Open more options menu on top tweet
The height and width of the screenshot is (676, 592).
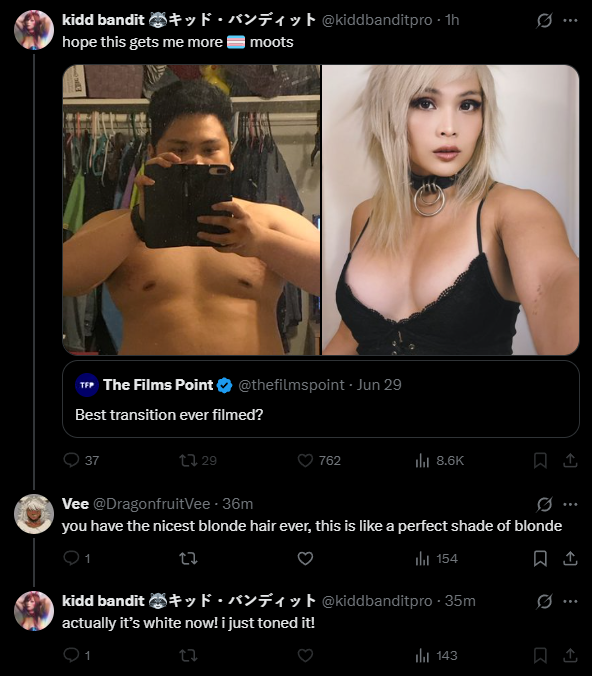(x=570, y=20)
